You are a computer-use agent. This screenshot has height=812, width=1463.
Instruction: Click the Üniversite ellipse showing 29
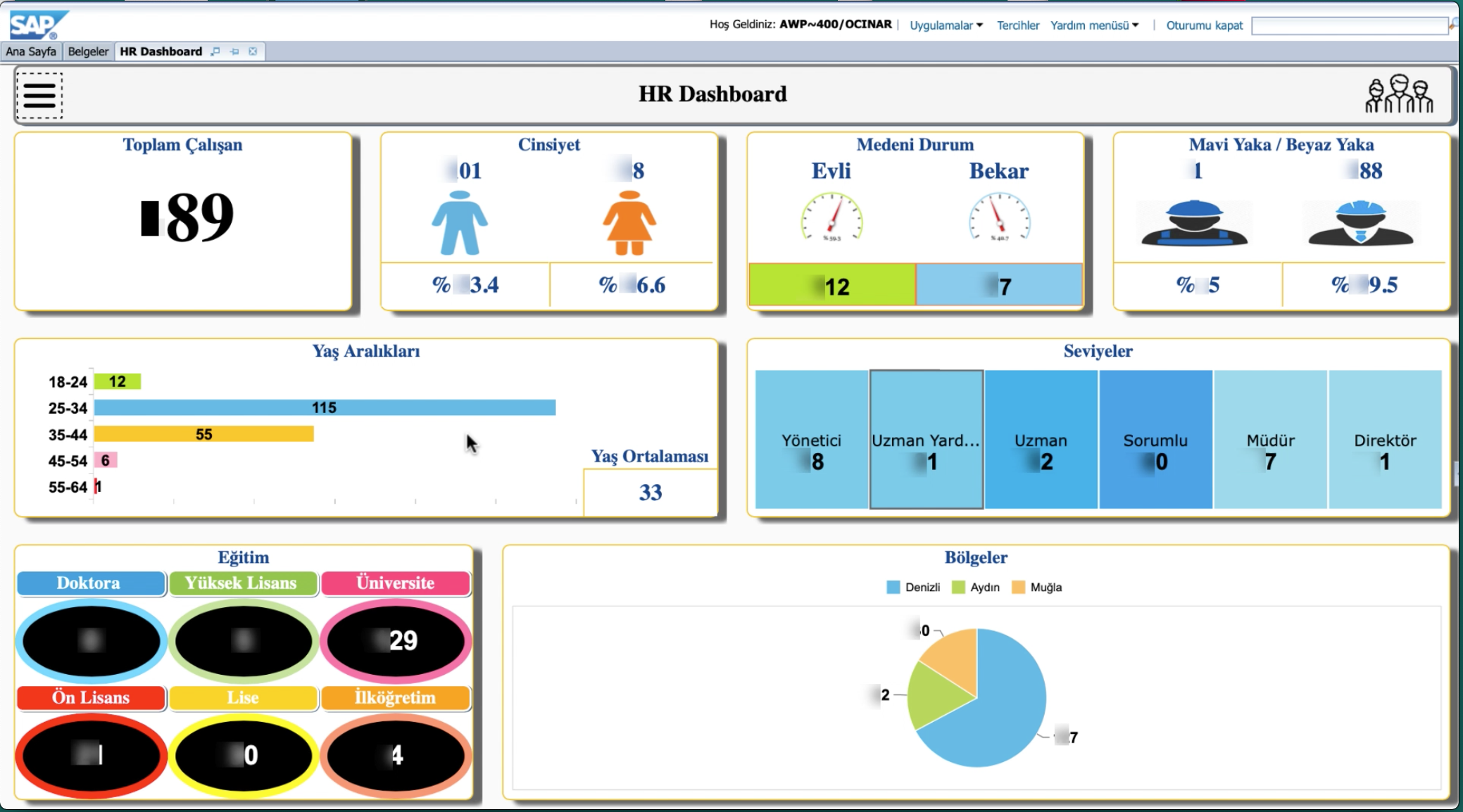click(396, 641)
